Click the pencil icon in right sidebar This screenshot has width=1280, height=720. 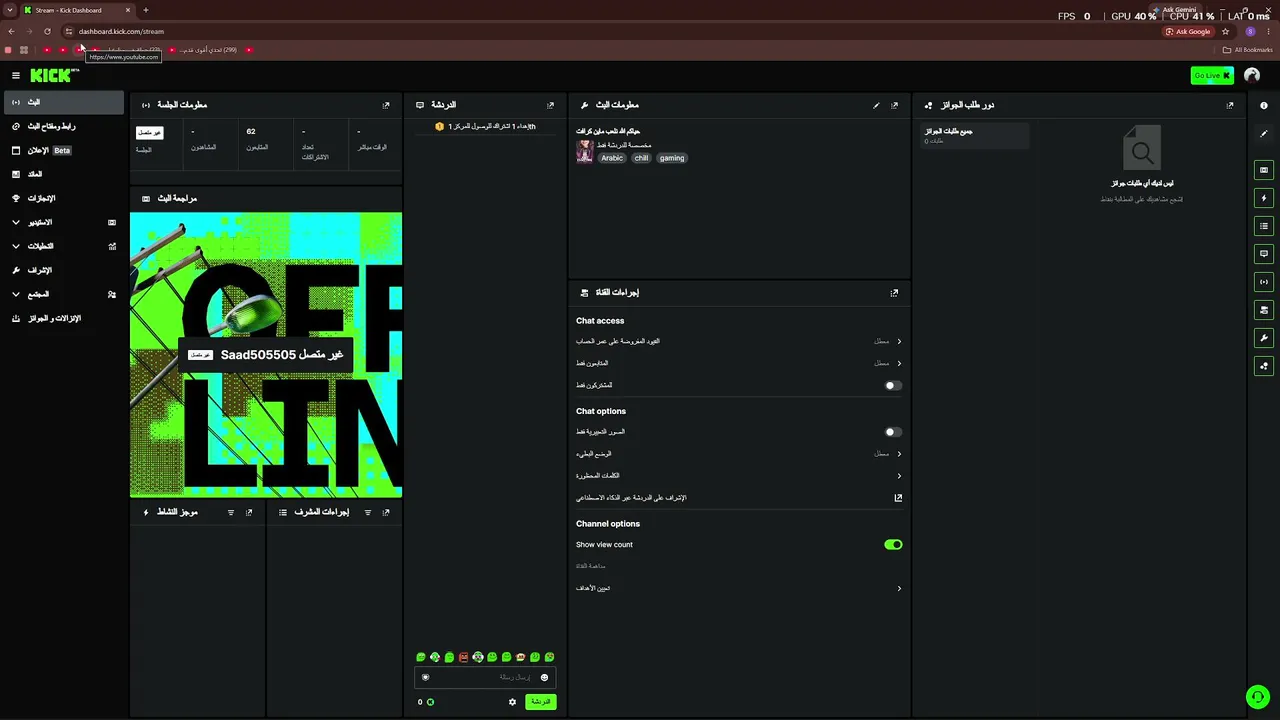point(1264,134)
